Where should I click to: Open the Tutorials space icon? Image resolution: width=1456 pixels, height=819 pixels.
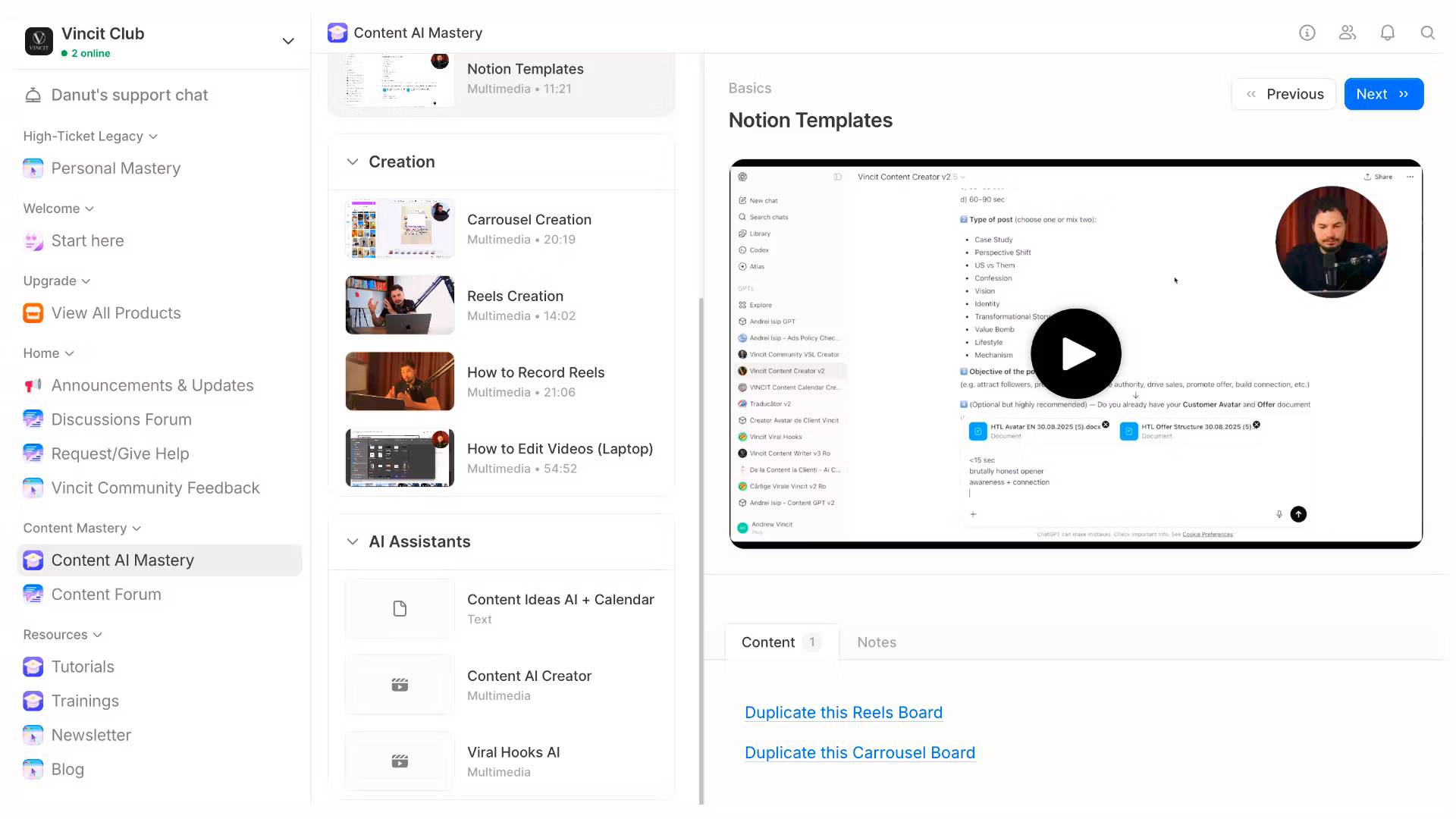pos(33,667)
